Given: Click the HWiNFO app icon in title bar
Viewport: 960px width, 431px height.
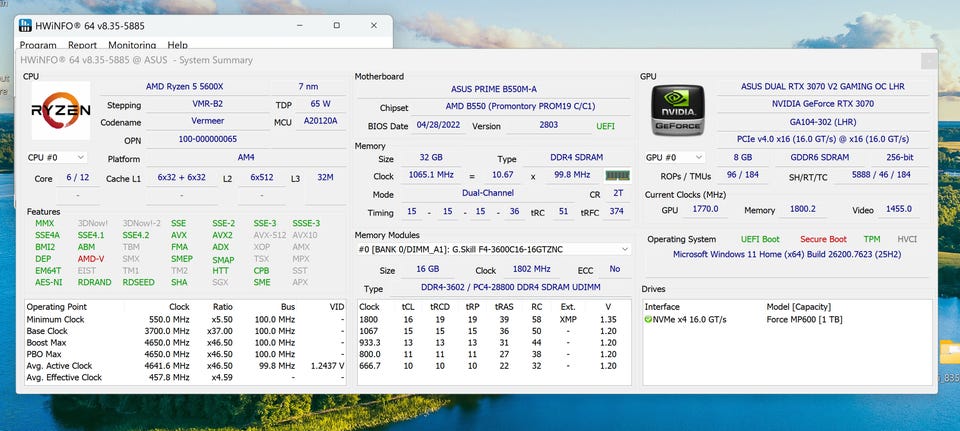Looking at the screenshot, I should click(26, 24).
